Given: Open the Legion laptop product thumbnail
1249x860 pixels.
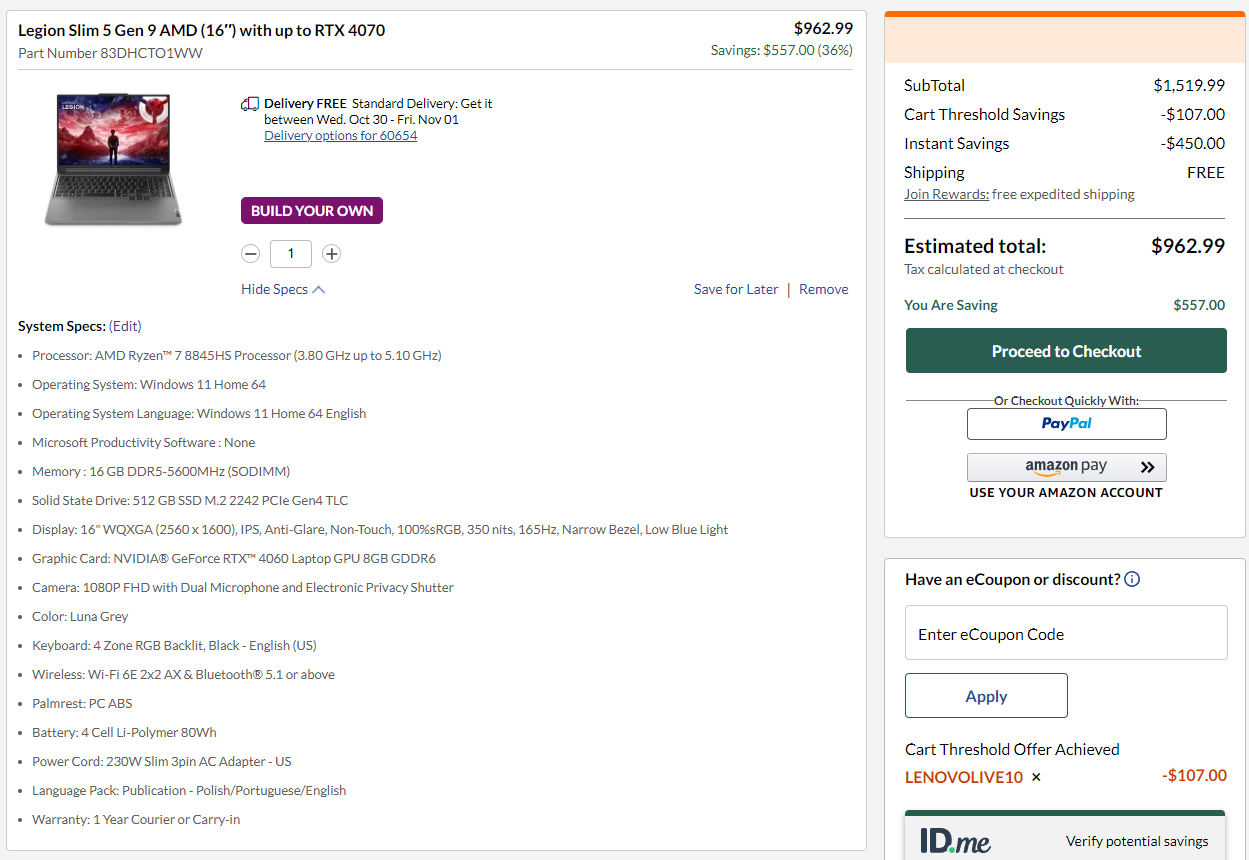Looking at the screenshot, I should pyautogui.click(x=113, y=160).
